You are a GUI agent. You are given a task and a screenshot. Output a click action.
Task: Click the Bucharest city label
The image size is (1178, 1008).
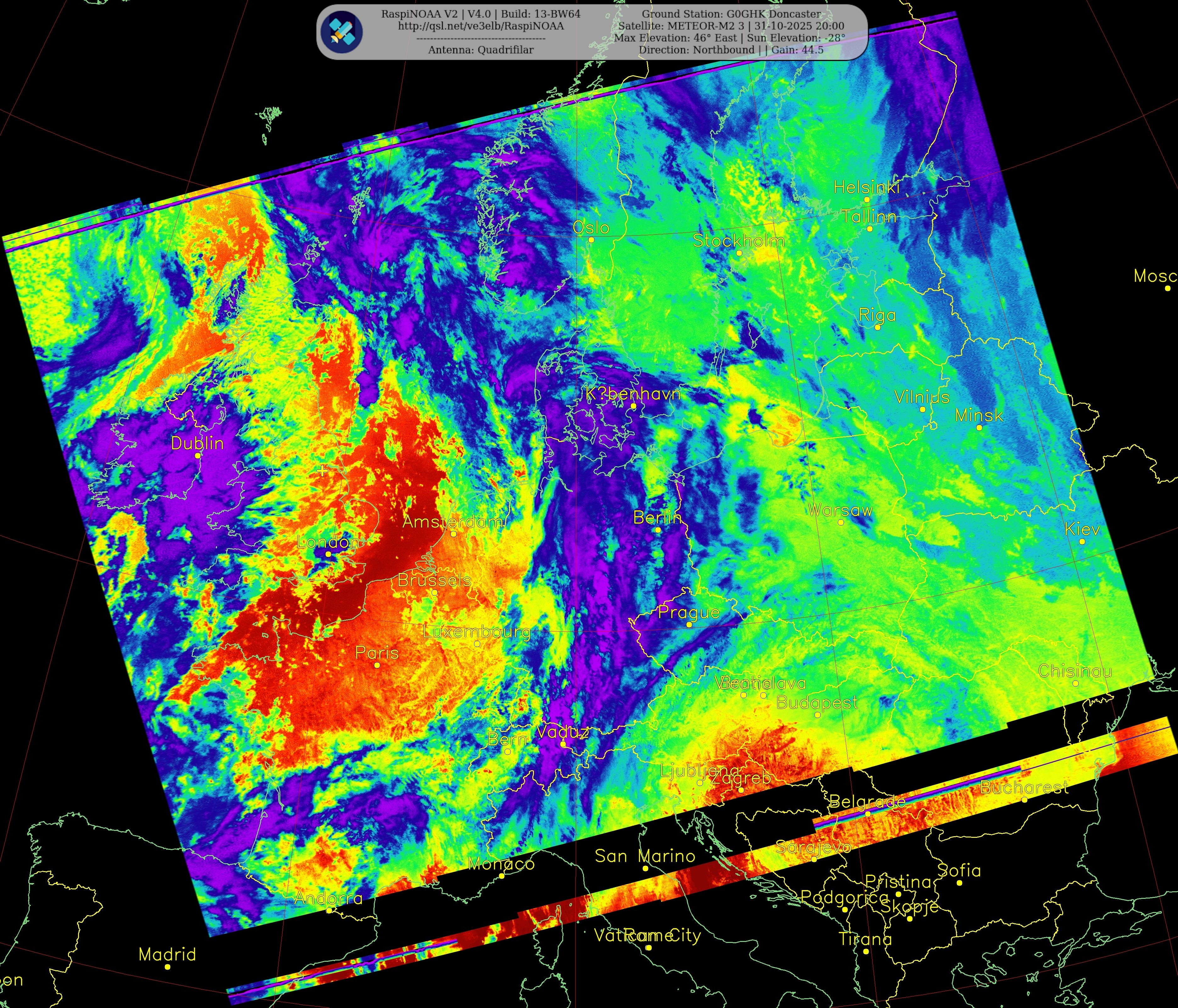(1024, 787)
